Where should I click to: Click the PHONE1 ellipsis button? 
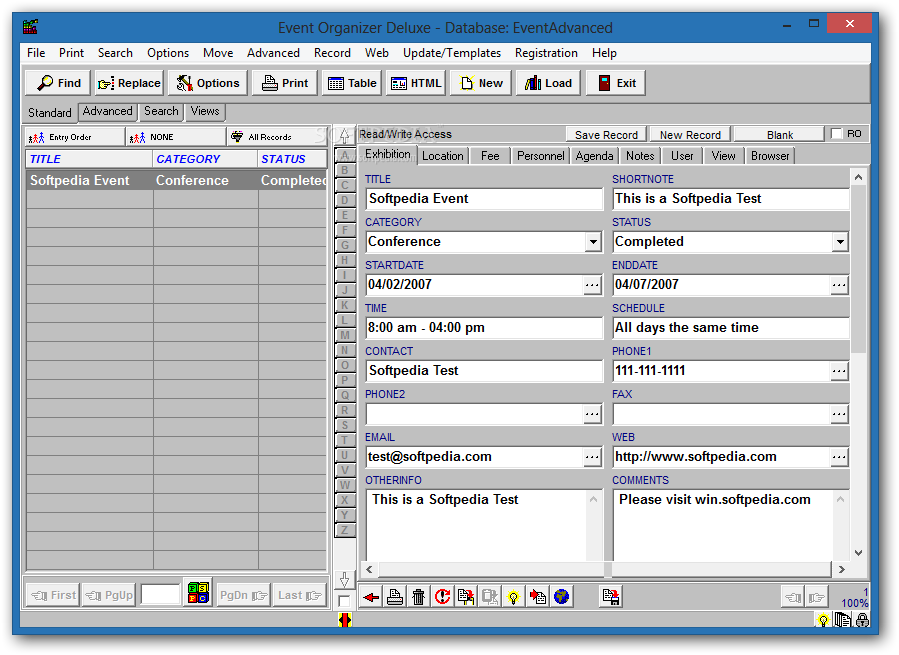[839, 371]
